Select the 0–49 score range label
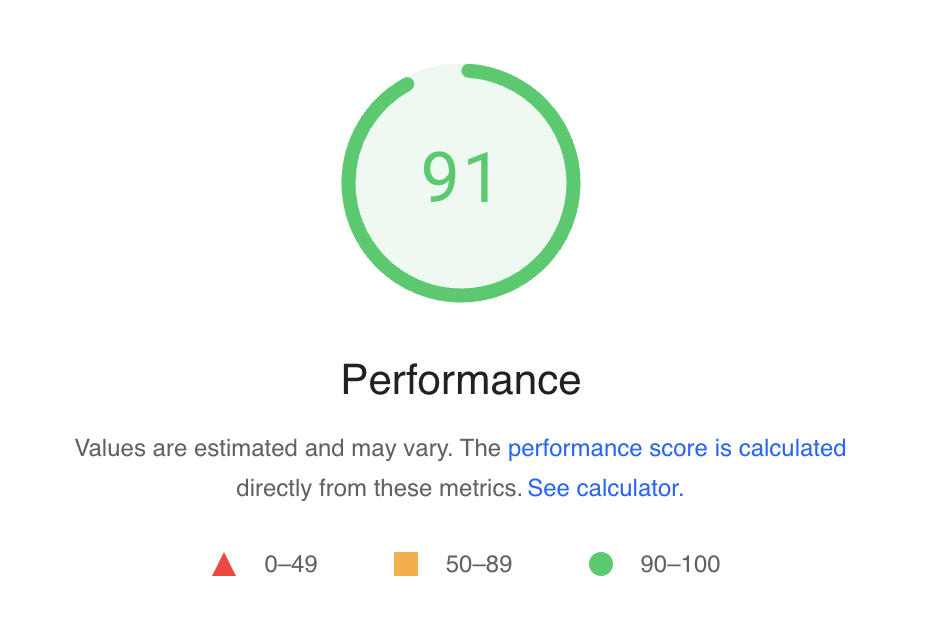This screenshot has height=620, width=952. 291,564
